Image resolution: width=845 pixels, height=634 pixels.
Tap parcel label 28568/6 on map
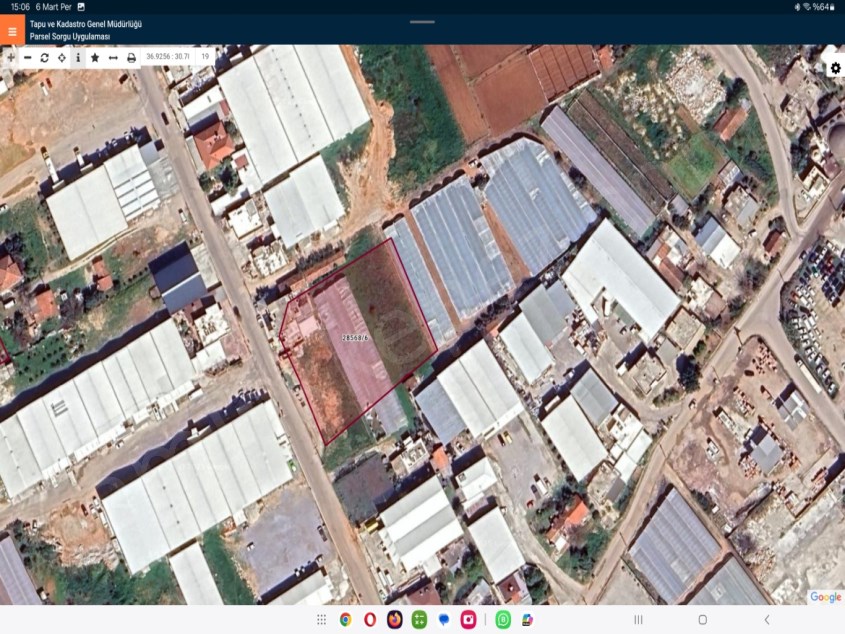[357, 338]
